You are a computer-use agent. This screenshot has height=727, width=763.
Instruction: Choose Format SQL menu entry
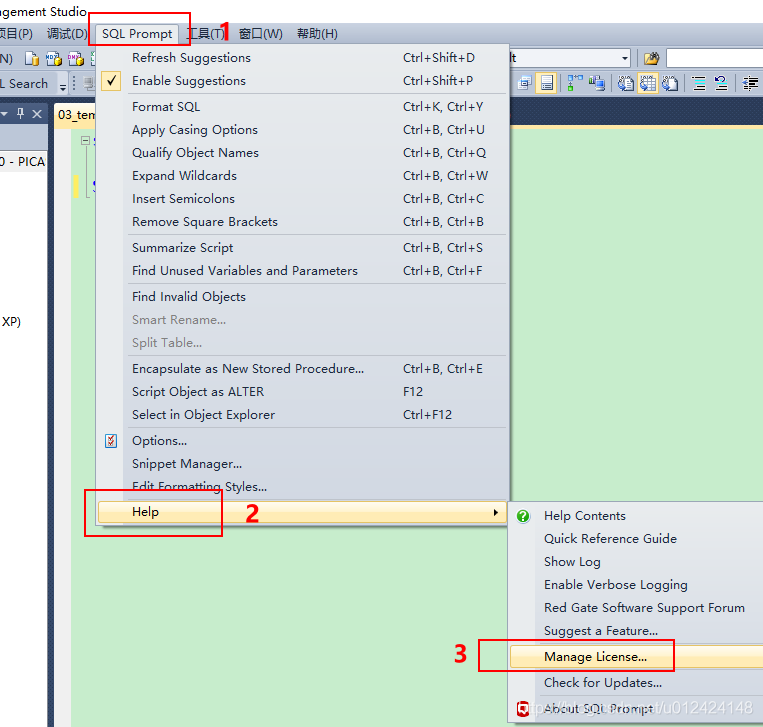click(166, 107)
